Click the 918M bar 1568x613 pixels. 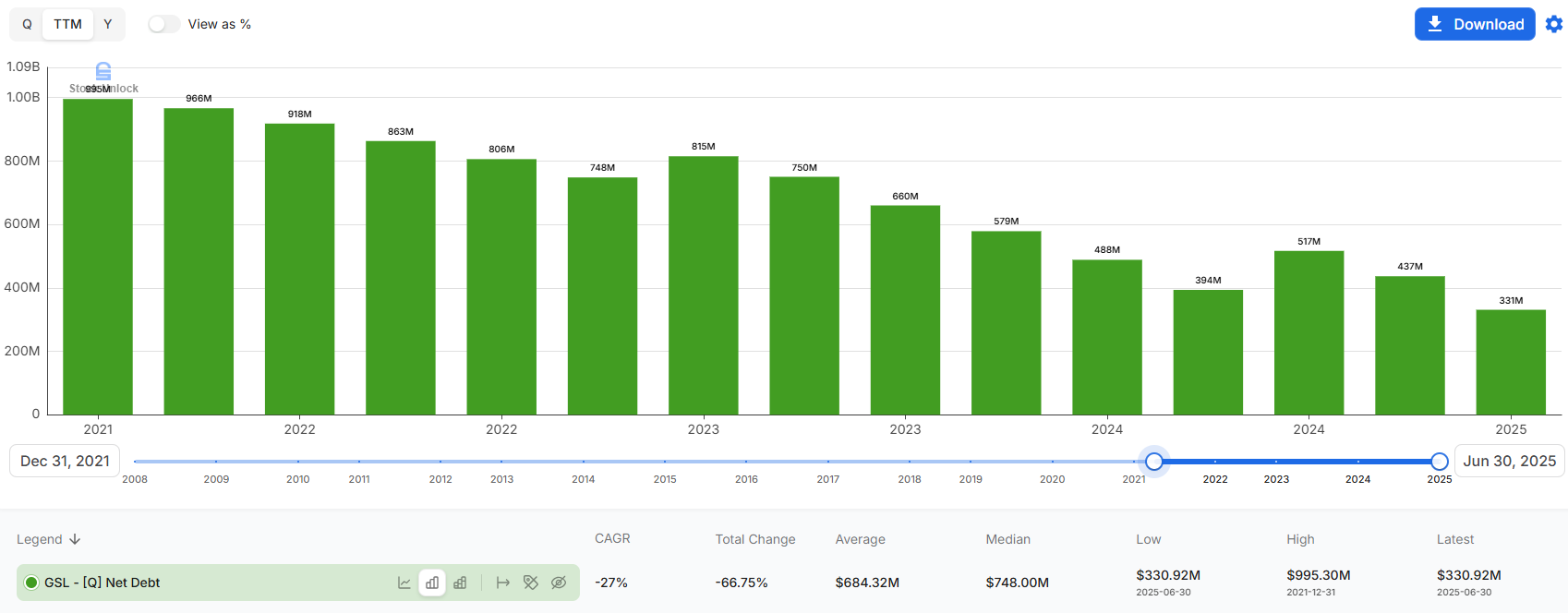tap(299, 269)
